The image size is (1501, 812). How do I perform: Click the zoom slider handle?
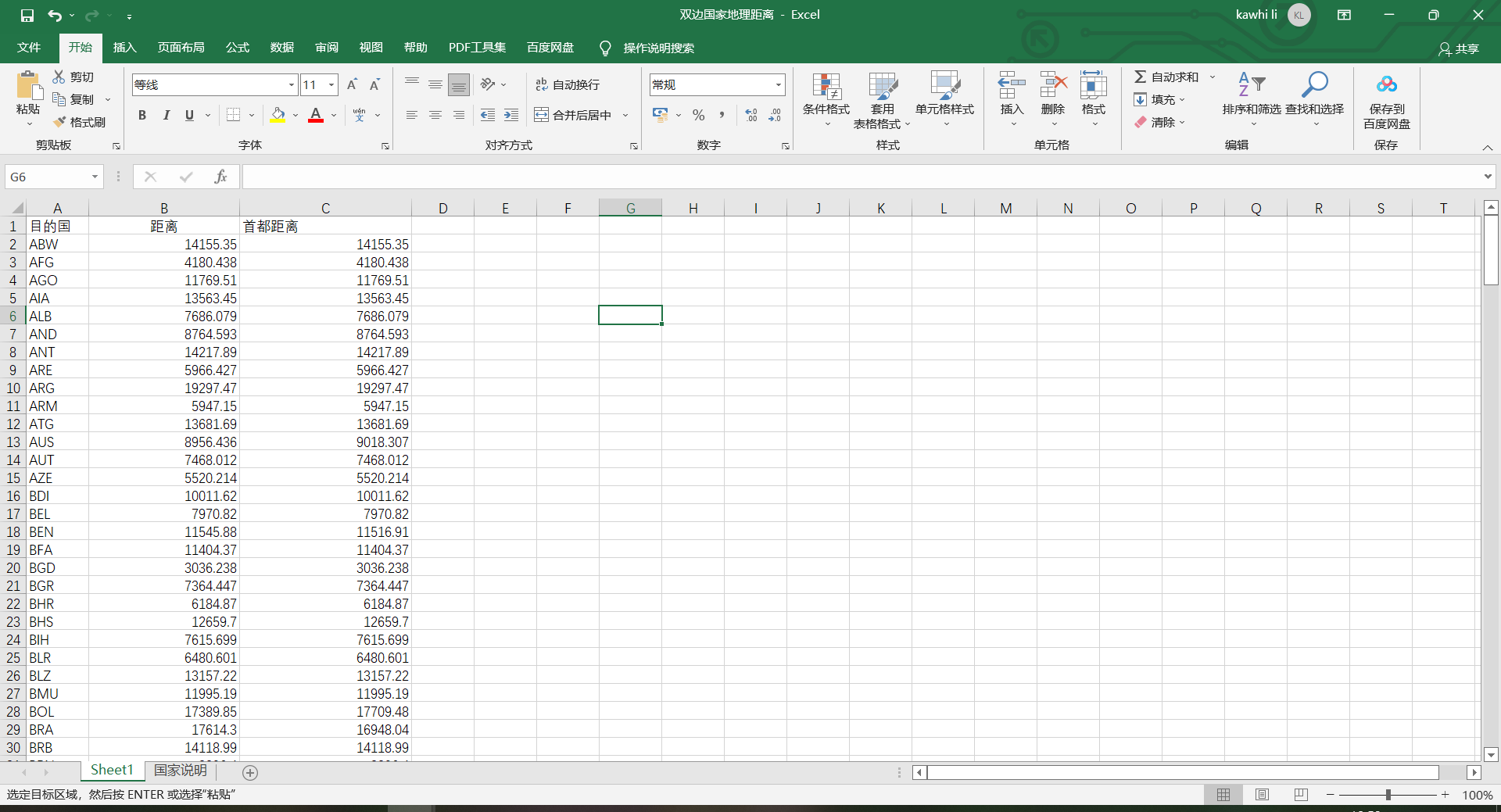pyautogui.click(x=1388, y=794)
